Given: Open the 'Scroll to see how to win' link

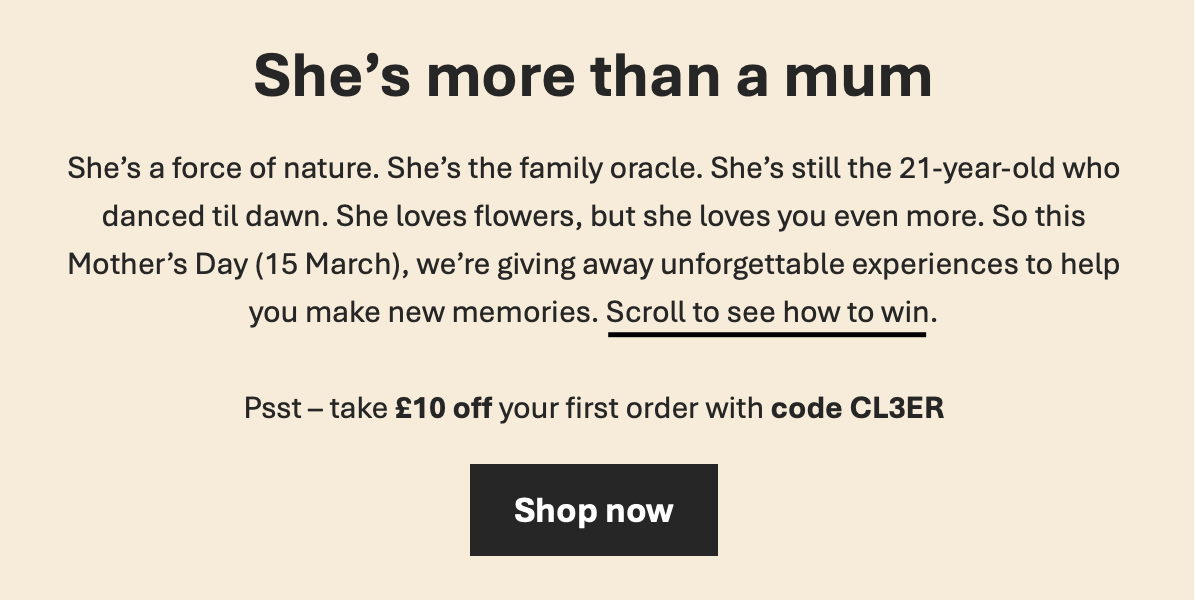Looking at the screenshot, I should 767,312.
